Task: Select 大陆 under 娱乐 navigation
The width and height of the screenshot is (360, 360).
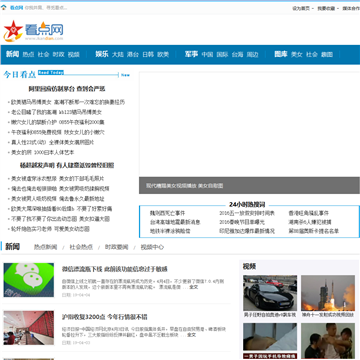Action: click(x=118, y=55)
